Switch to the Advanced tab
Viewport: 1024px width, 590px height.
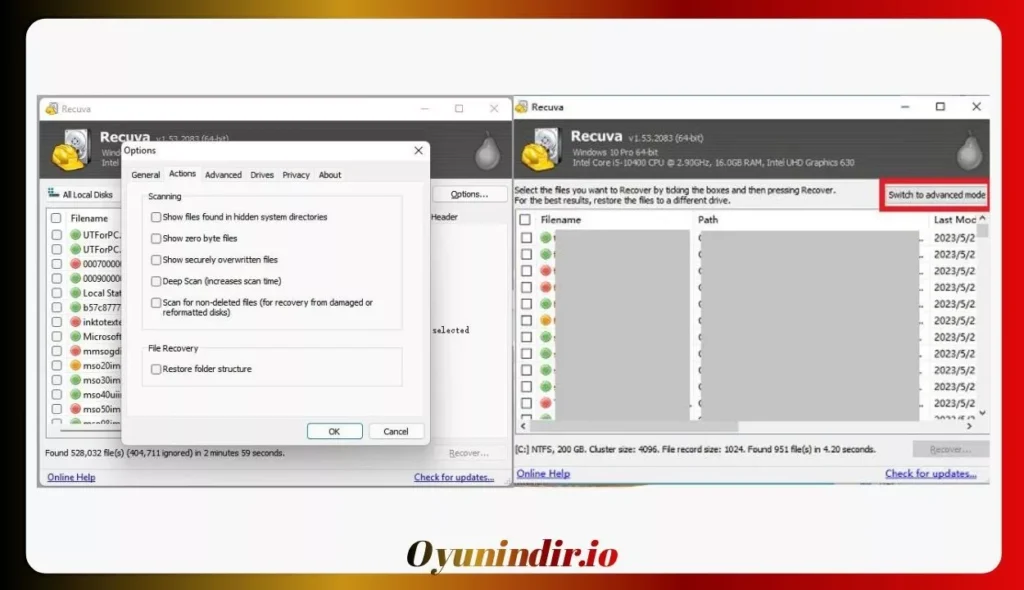point(223,174)
